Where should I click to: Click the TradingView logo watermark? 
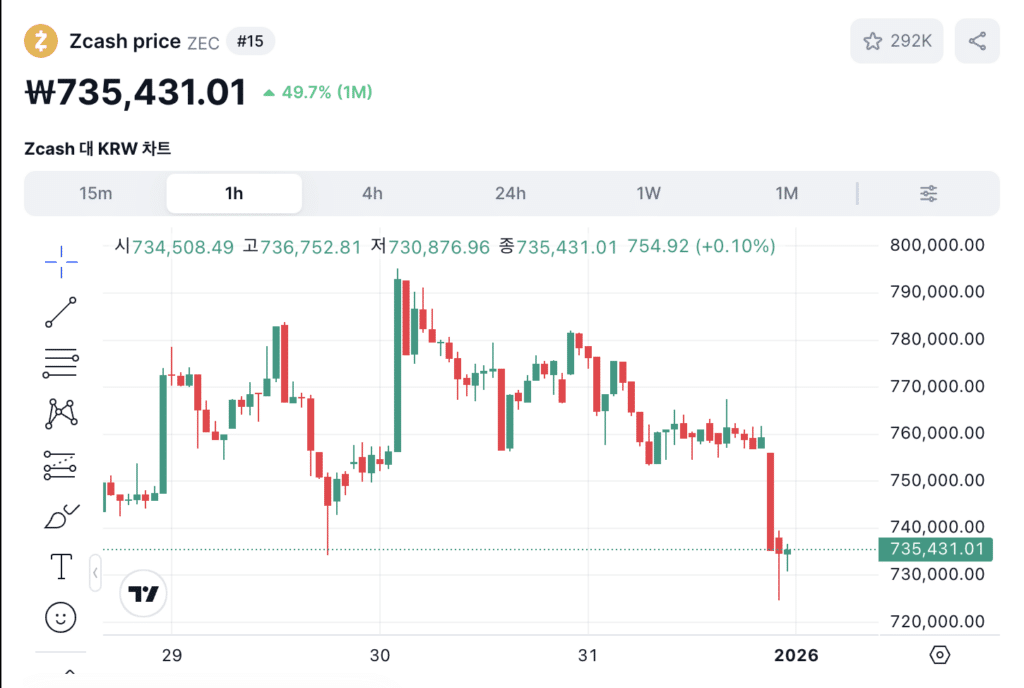click(143, 593)
